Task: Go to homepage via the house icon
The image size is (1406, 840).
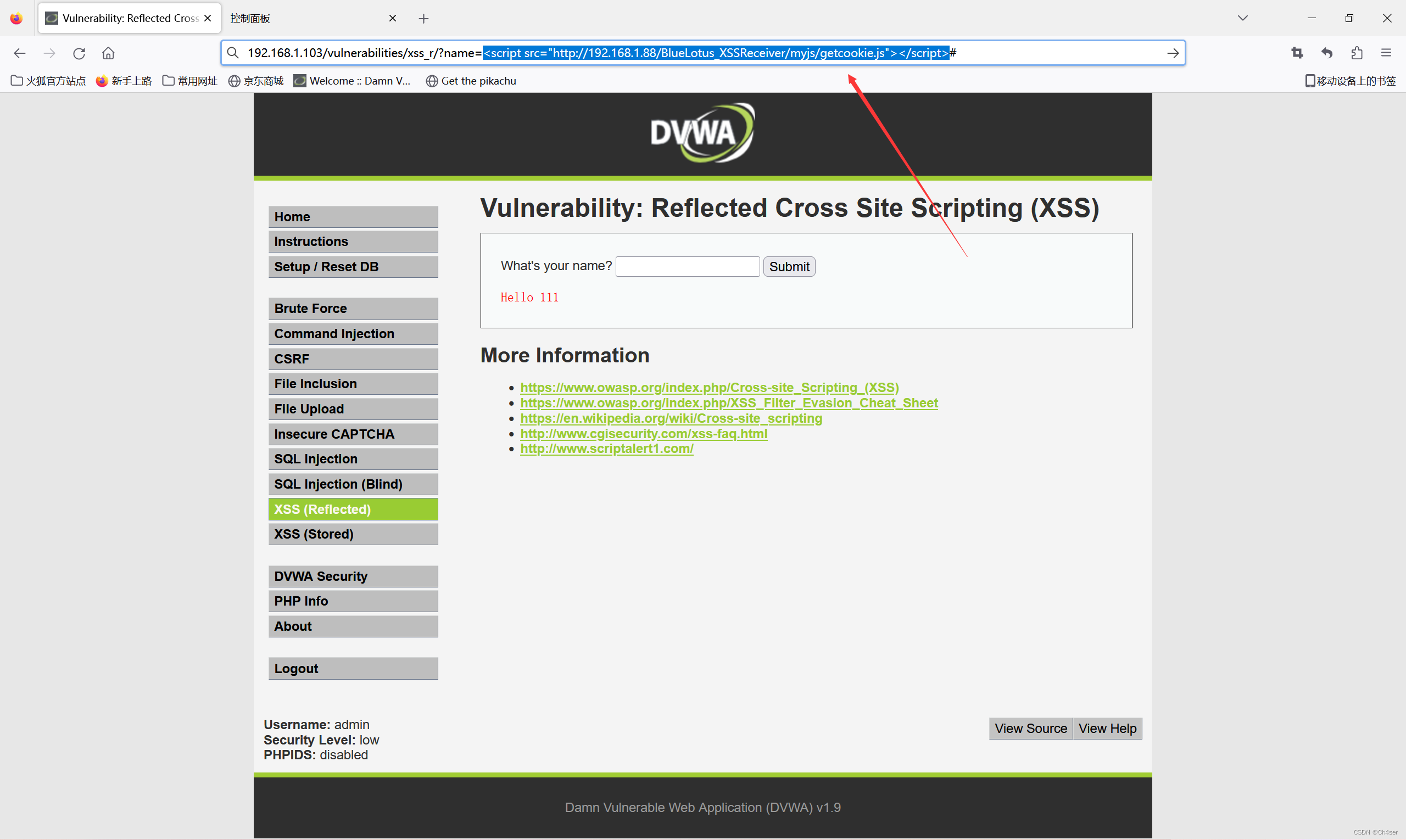Action: tap(108, 53)
